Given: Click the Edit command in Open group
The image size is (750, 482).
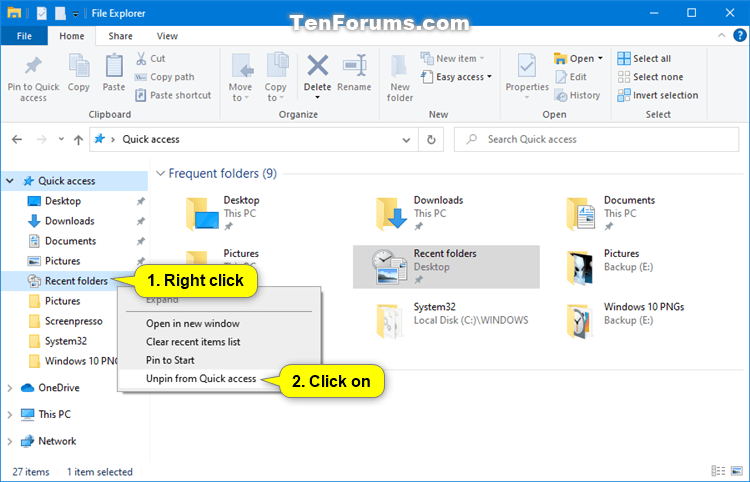Looking at the screenshot, I should (571, 77).
